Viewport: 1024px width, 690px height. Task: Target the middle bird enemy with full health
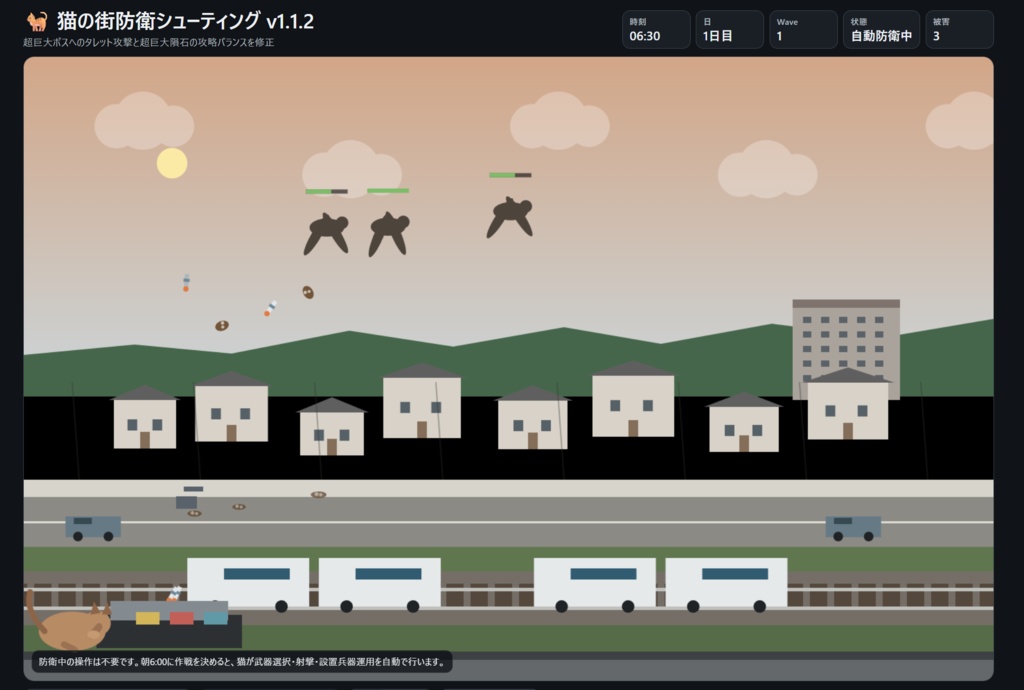pyautogui.click(x=389, y=233)
